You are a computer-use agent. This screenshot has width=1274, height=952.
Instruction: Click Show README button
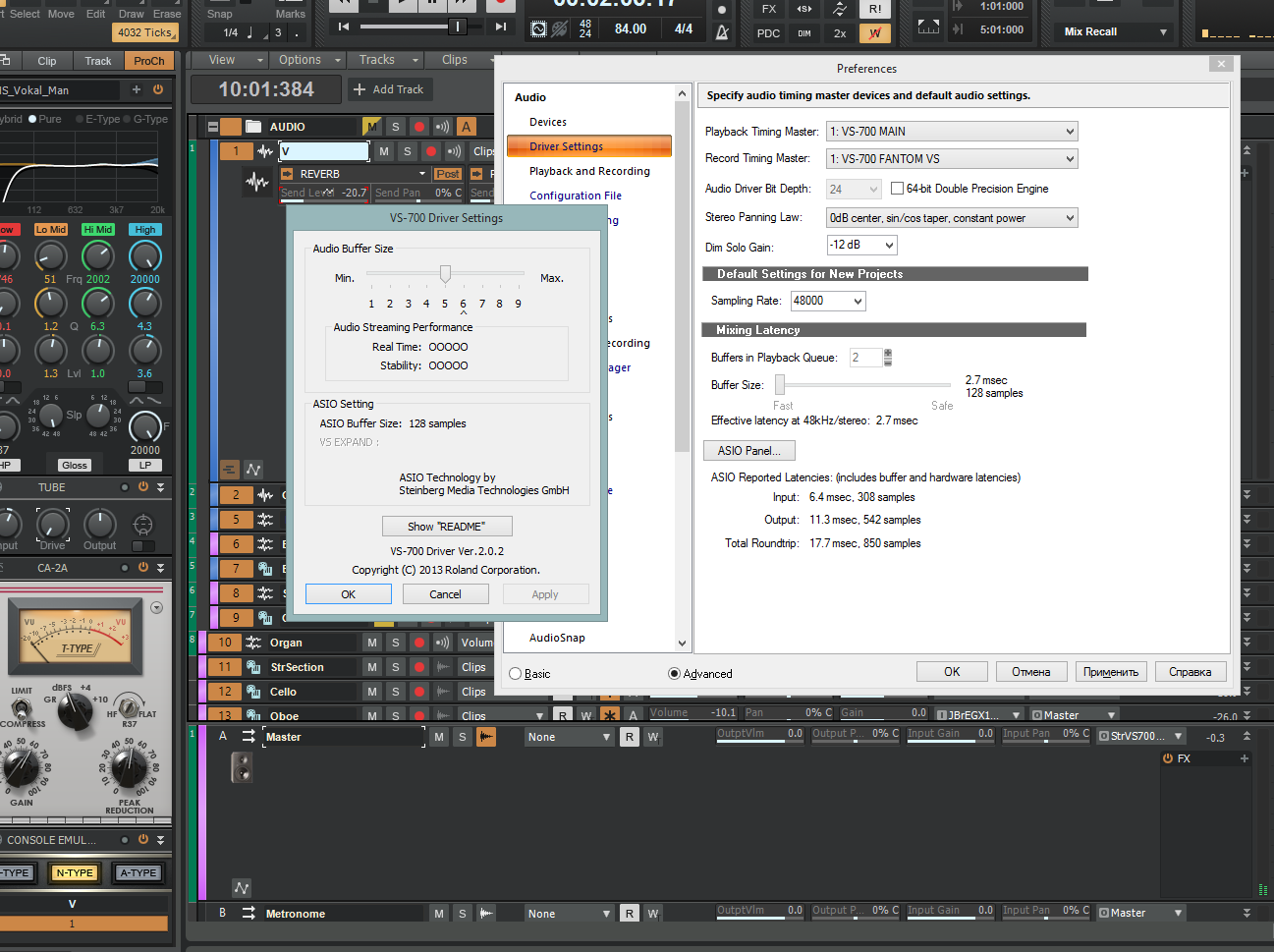click(x=447, y=527)
